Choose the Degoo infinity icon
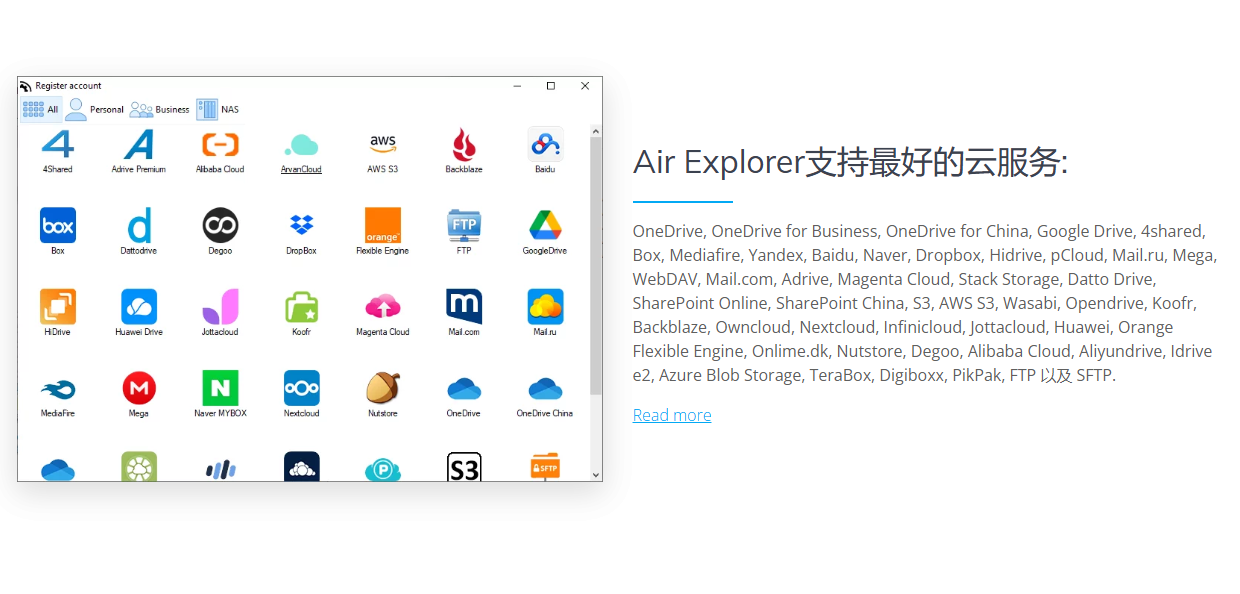Screen dimensions: 1240x594 click(220, 226)
